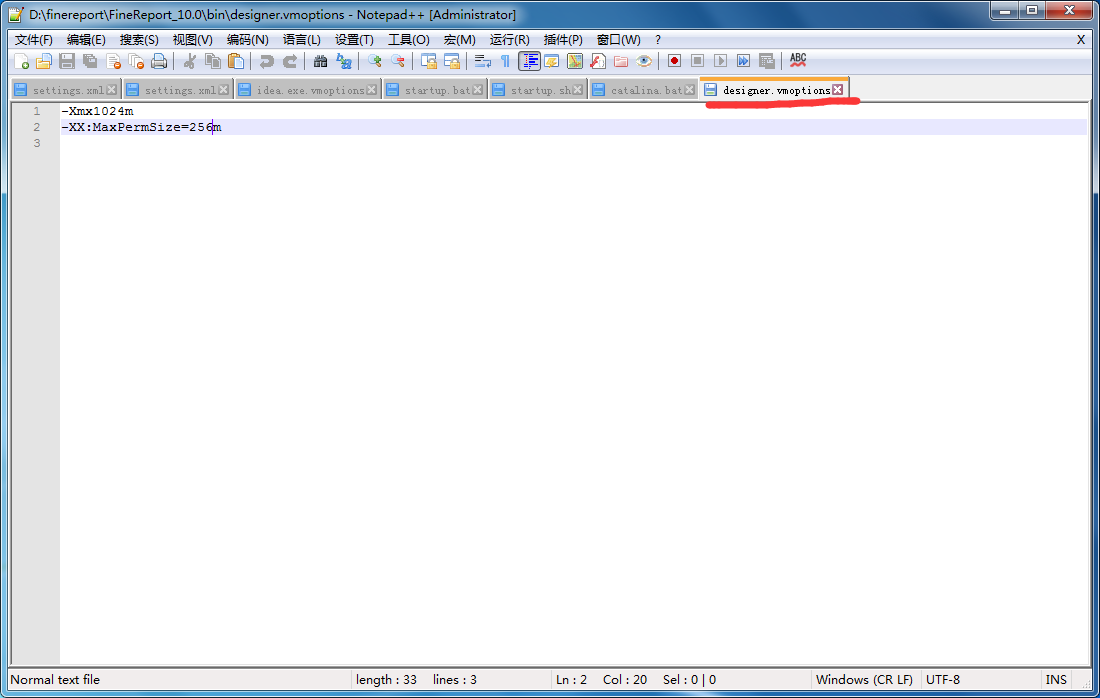
Task: Stop macro recording
Action: point(697,62)
